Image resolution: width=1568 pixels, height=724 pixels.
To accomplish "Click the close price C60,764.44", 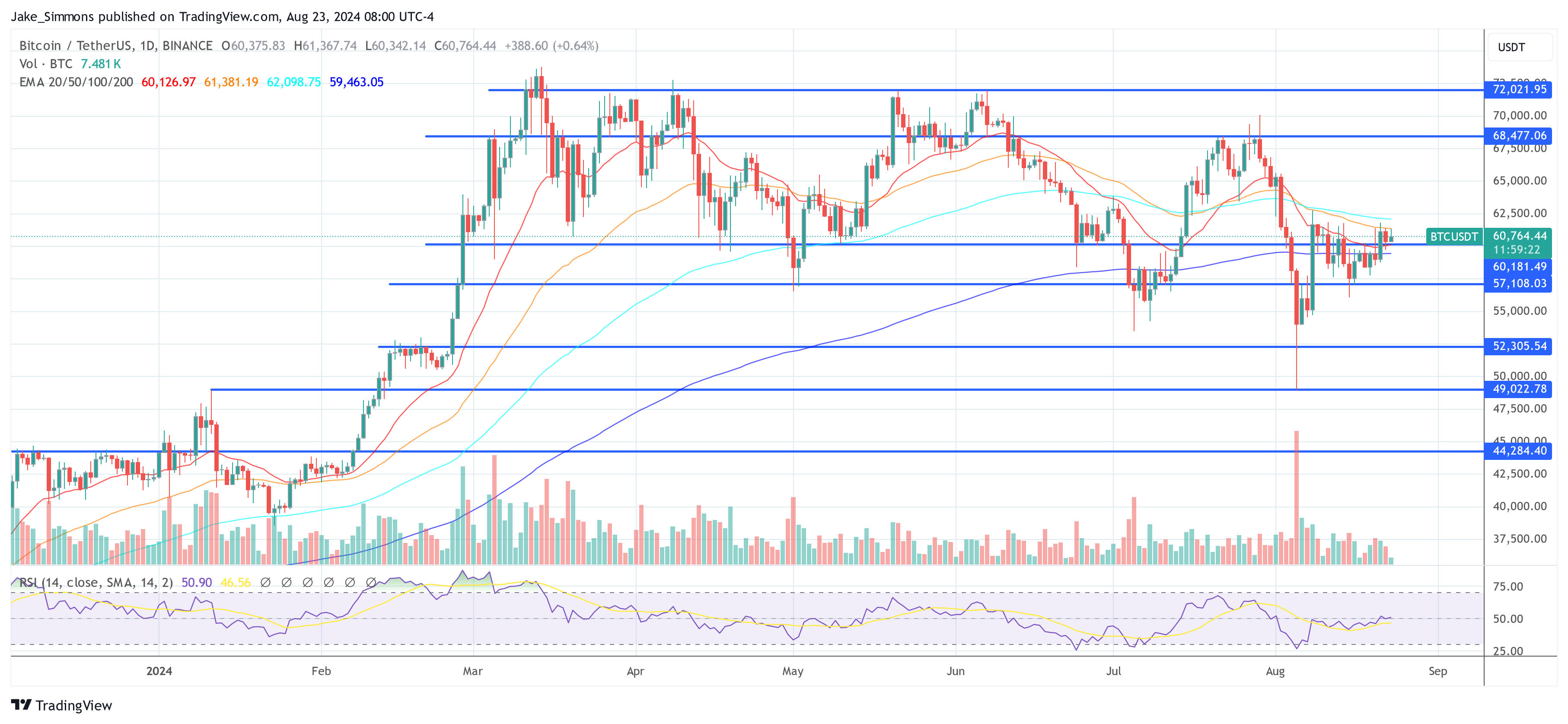I will (465, 46).
